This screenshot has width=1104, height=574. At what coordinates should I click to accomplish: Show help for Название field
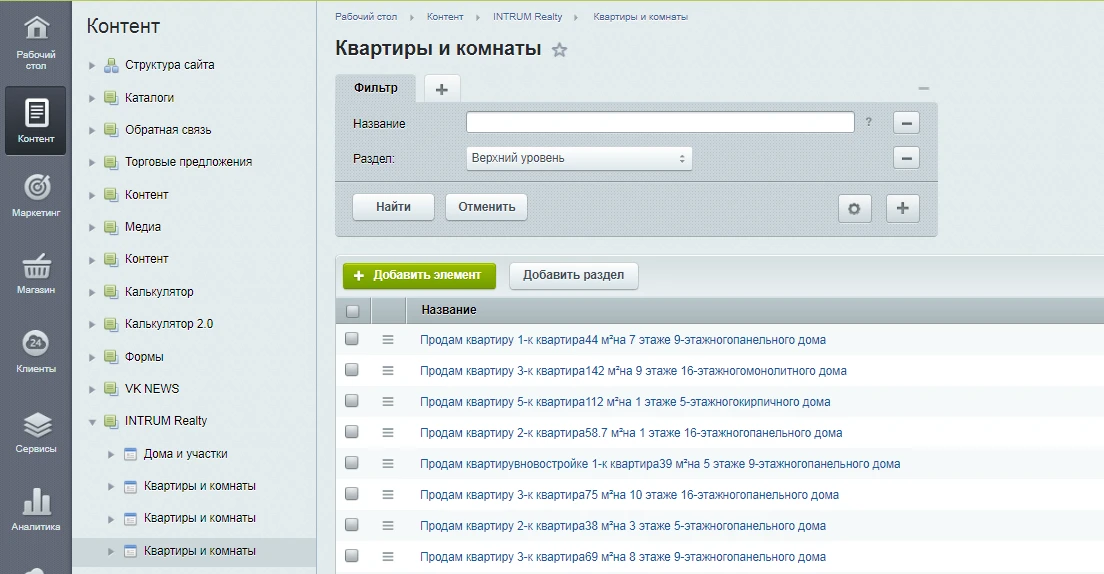tap(869, 122)
